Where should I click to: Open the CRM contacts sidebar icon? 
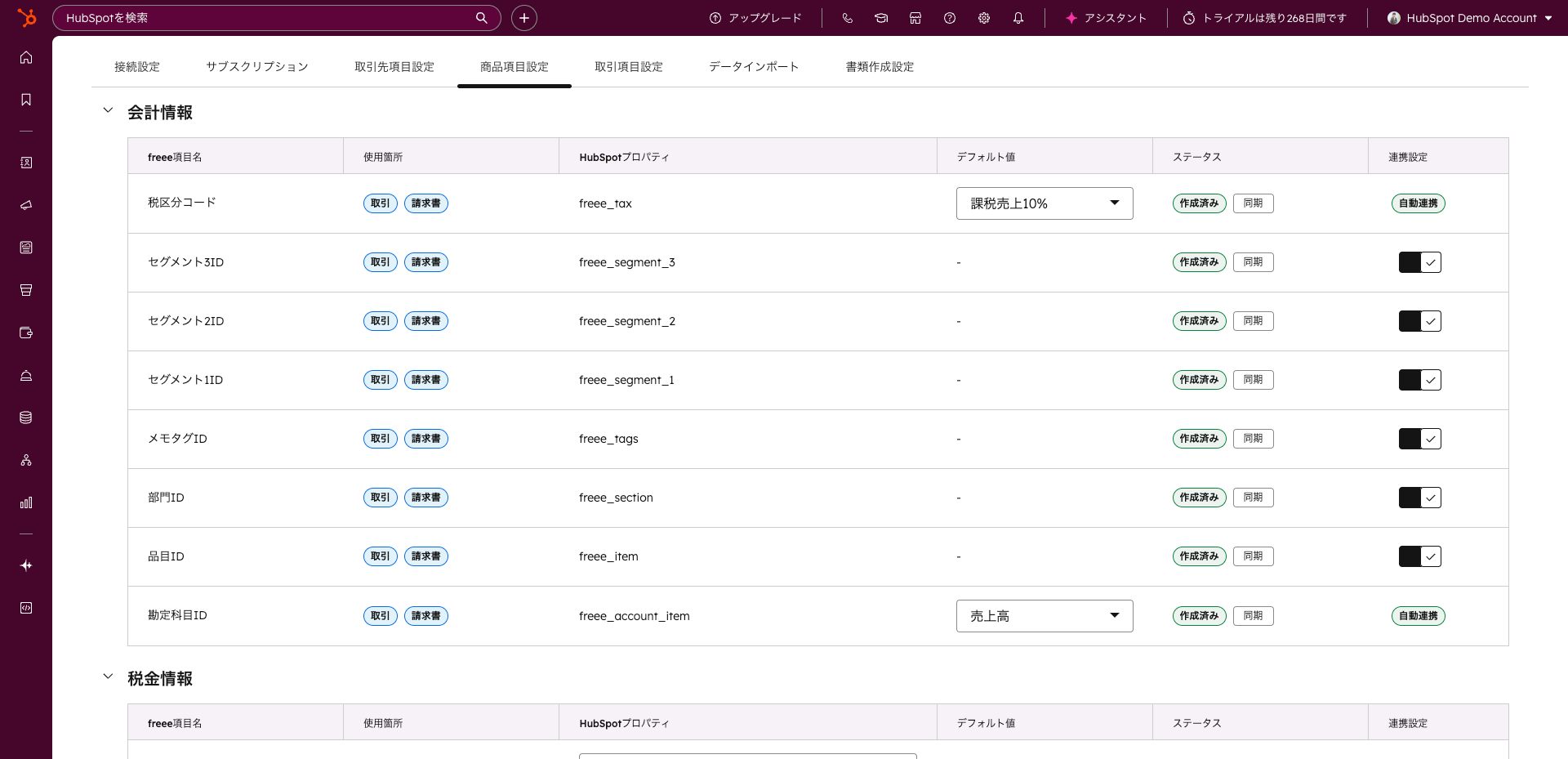[26, 163]
